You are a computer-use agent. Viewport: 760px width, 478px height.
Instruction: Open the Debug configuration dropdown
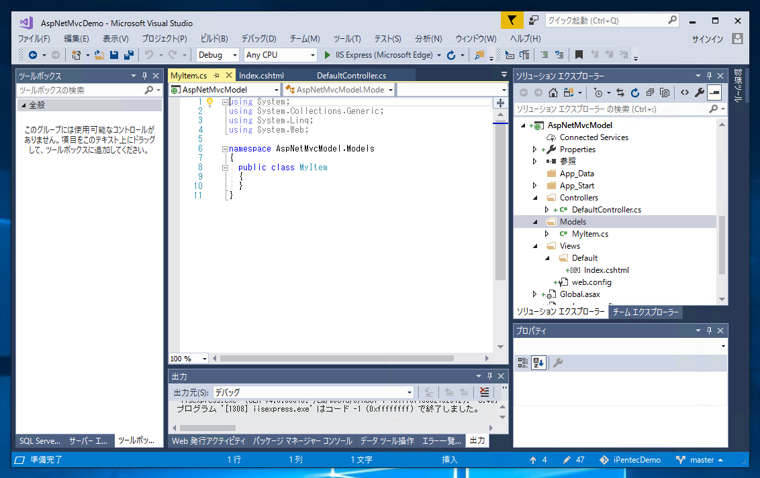[x=235, y=55]
